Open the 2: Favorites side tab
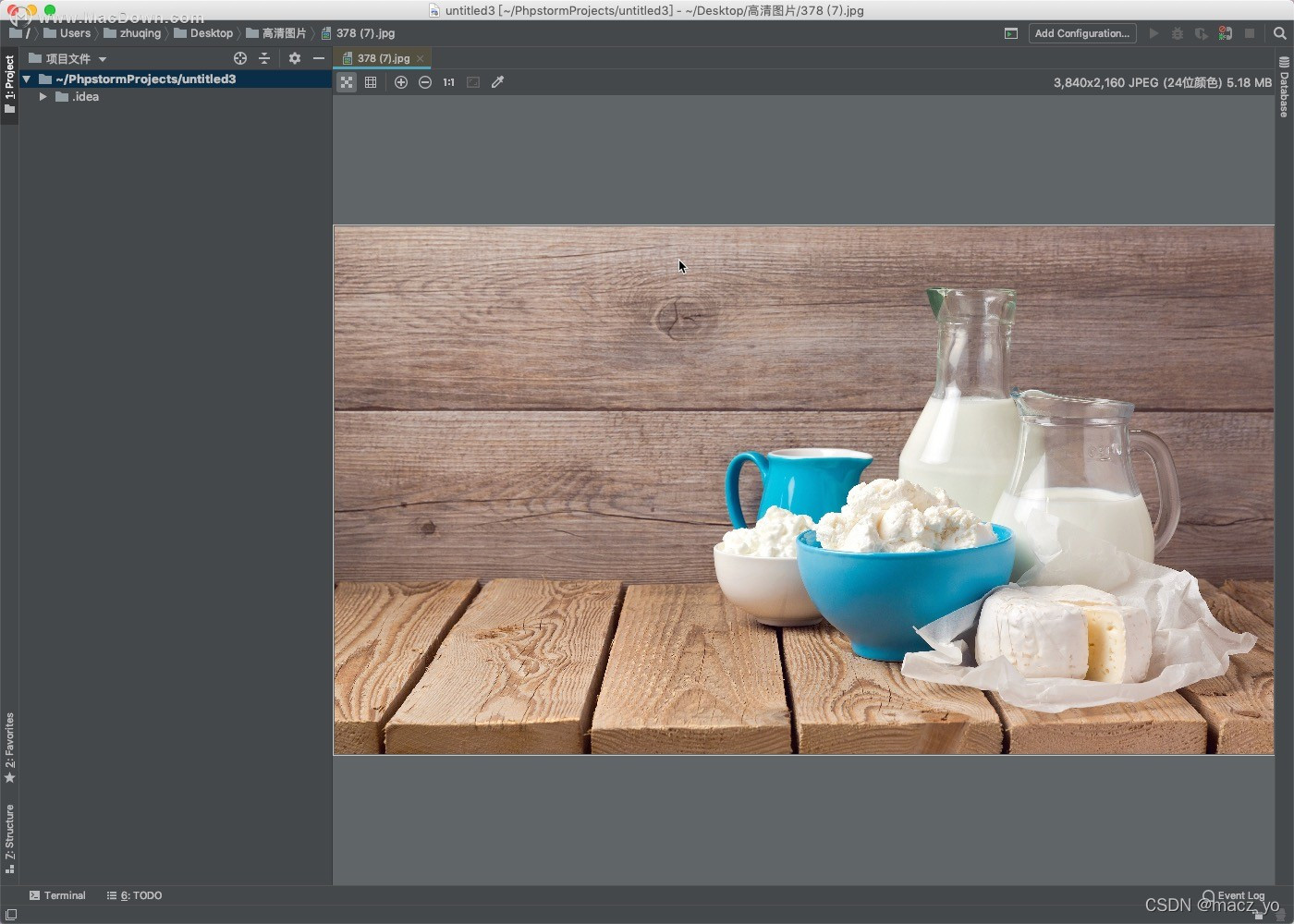This screenshot has width=1294, height=924. [x=9, y=748]
